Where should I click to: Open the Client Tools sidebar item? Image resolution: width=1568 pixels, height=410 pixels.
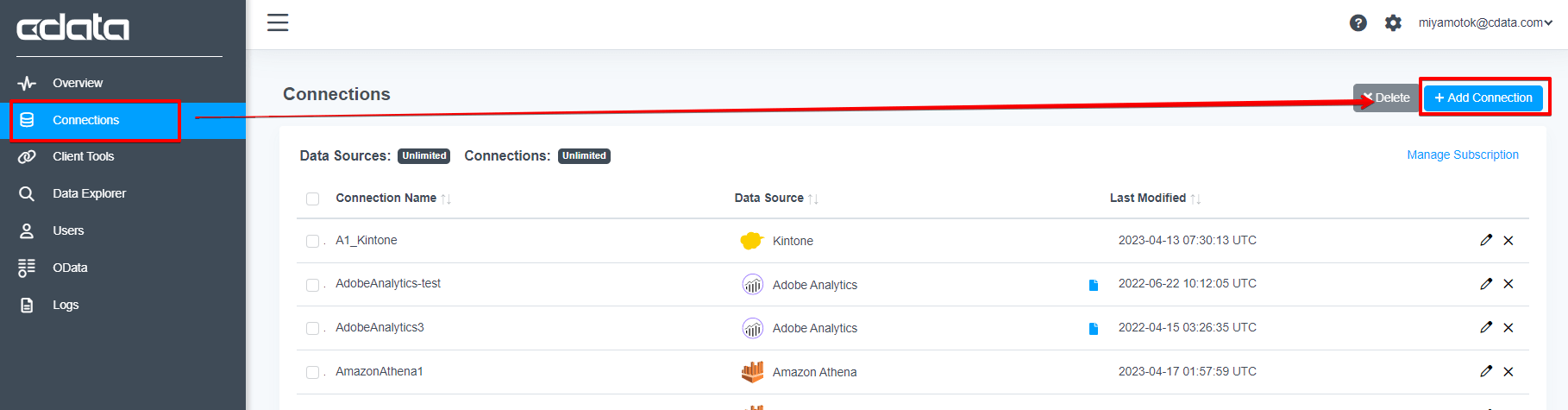(x=83, y=156)
